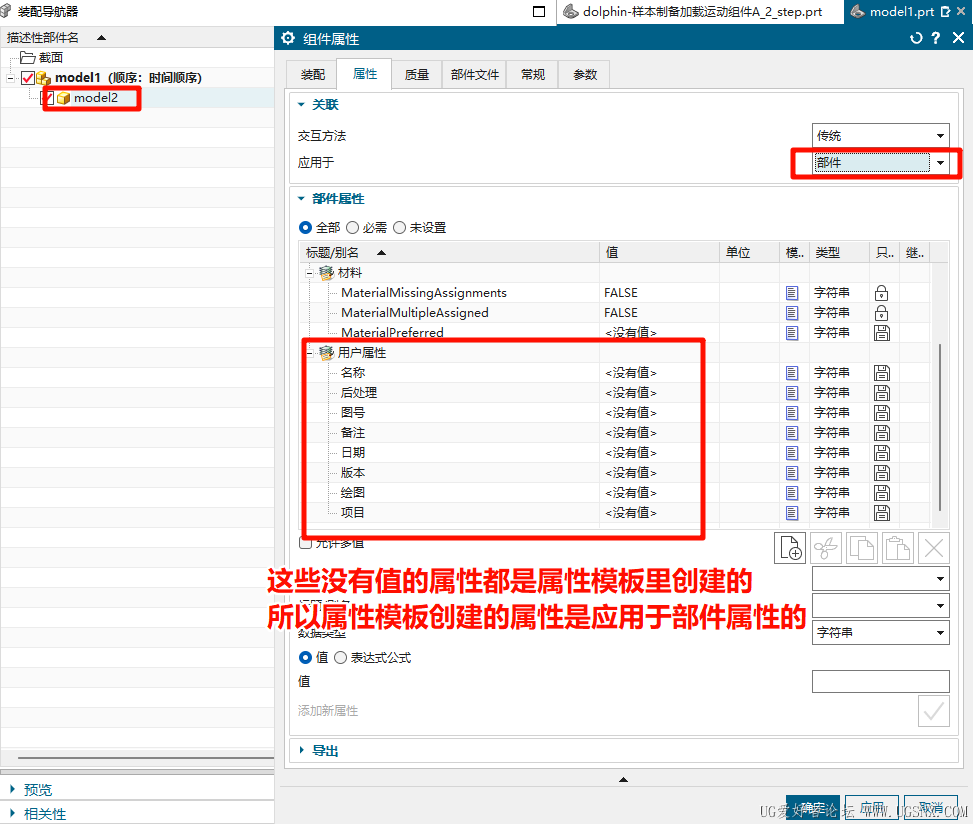Viewport: 973px width, 824px height.
Task: Click the 确定 button
Action: (812, 807)
